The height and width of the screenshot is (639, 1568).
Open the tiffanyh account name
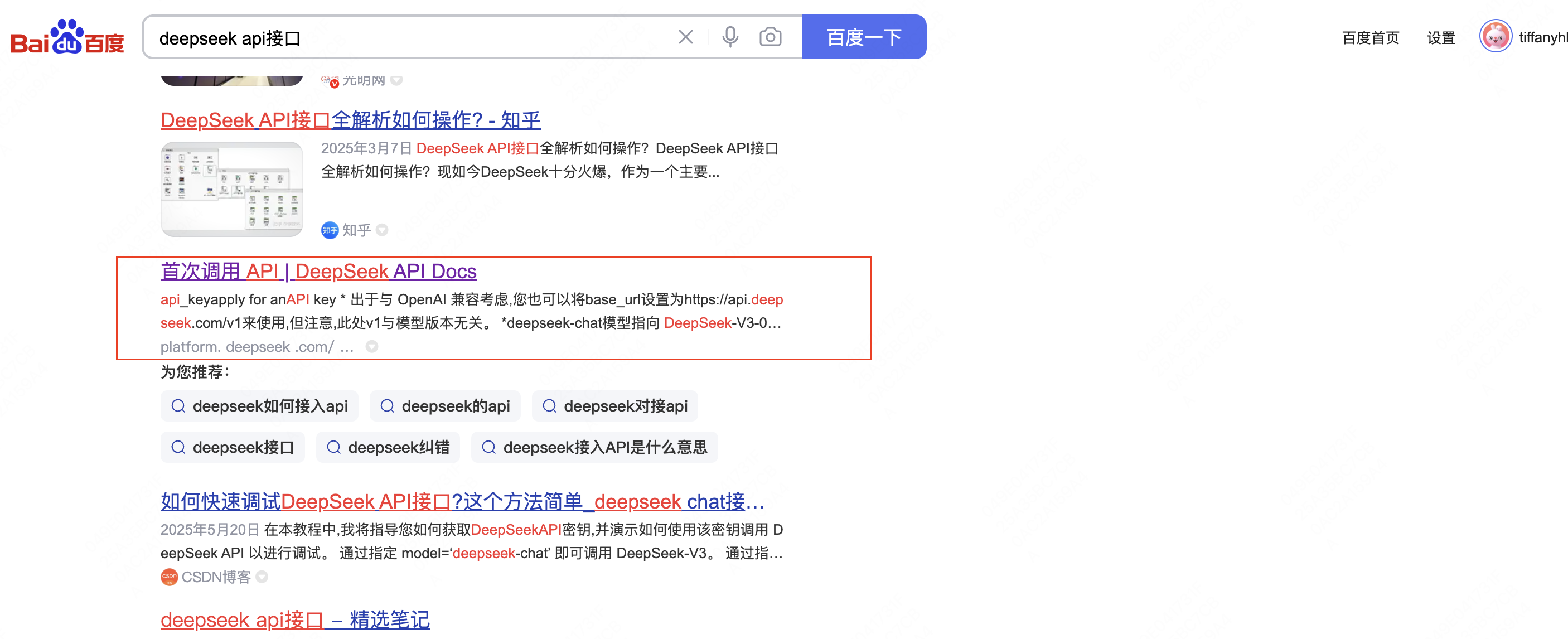pyautogui.click(x=1542, y=37)
